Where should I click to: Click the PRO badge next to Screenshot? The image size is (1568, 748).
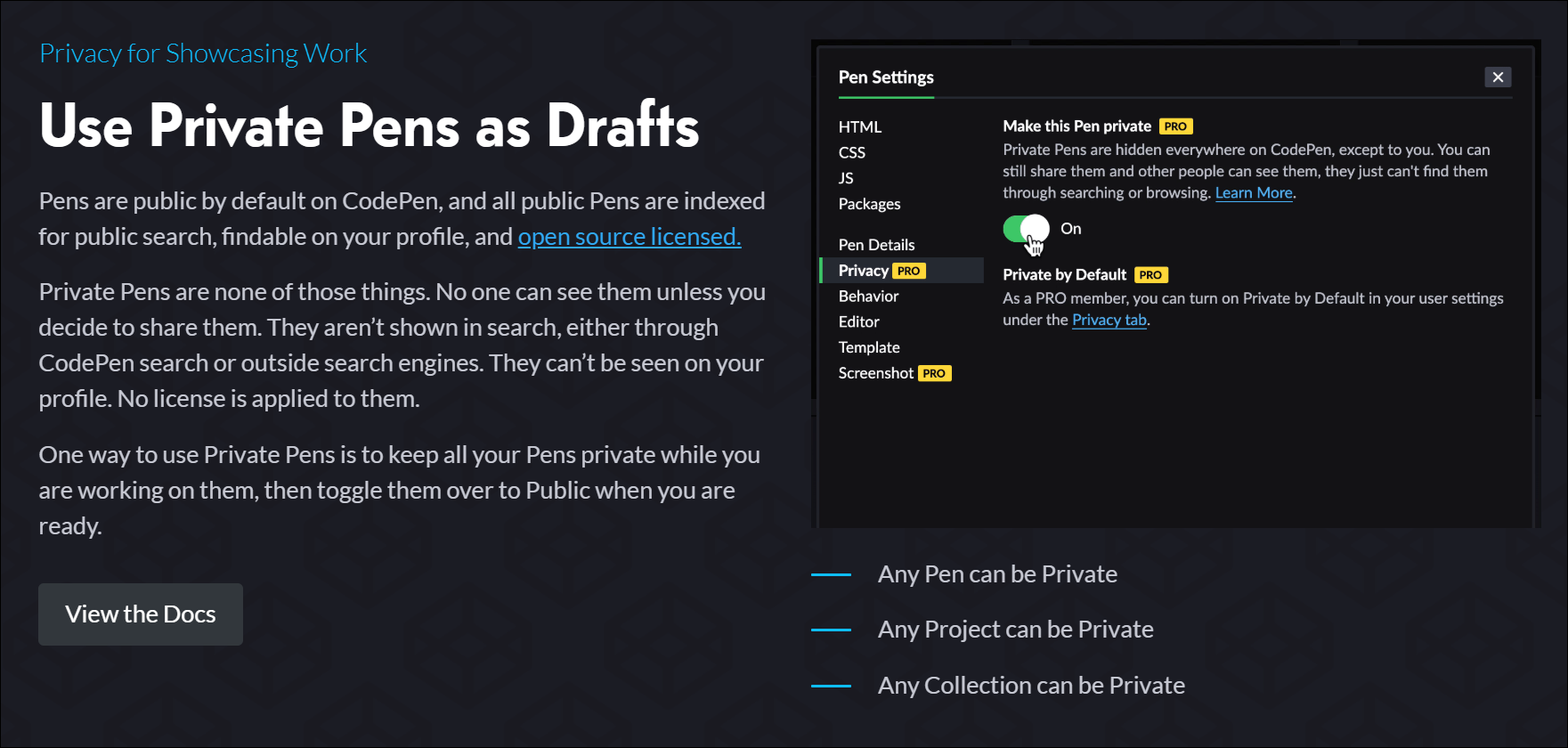pyautogui.click(x=934, y=374)
